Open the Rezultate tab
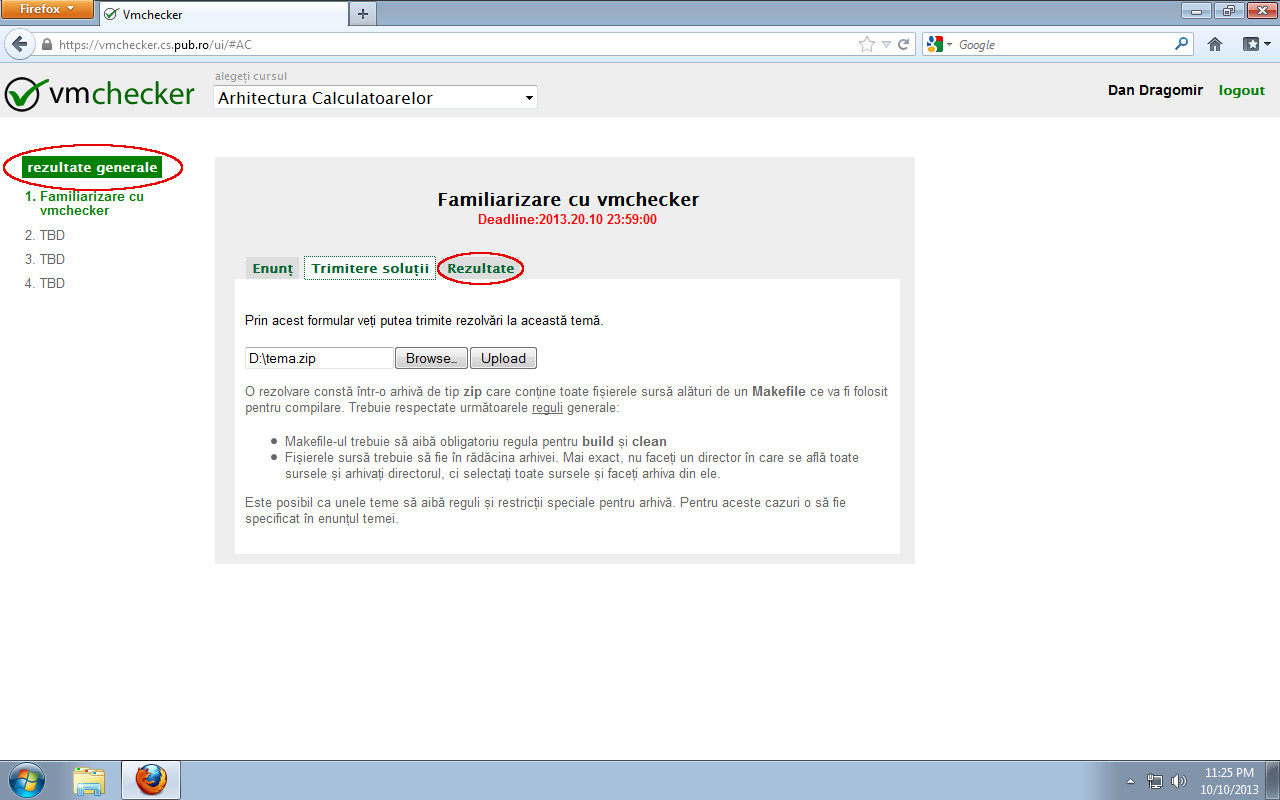1280x800 pixels. (480, 268)
